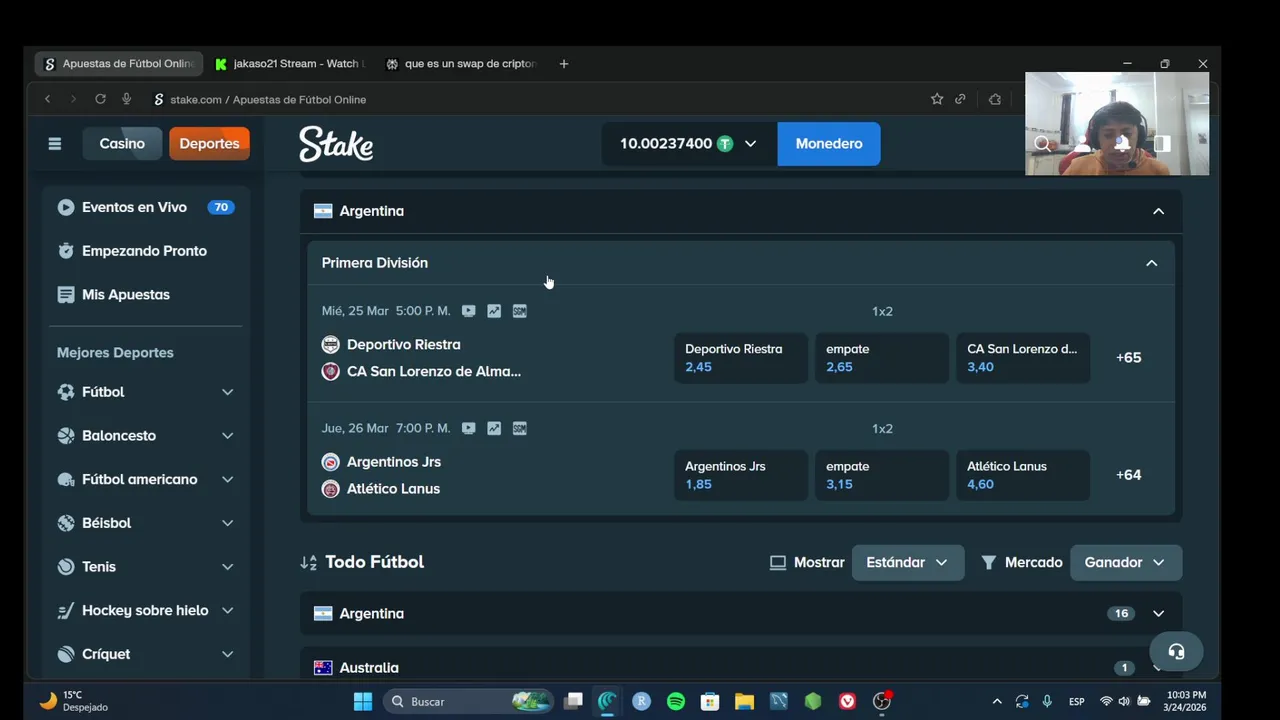
Task: Open the Ganador market dropdown
Action: (1126, 563)
